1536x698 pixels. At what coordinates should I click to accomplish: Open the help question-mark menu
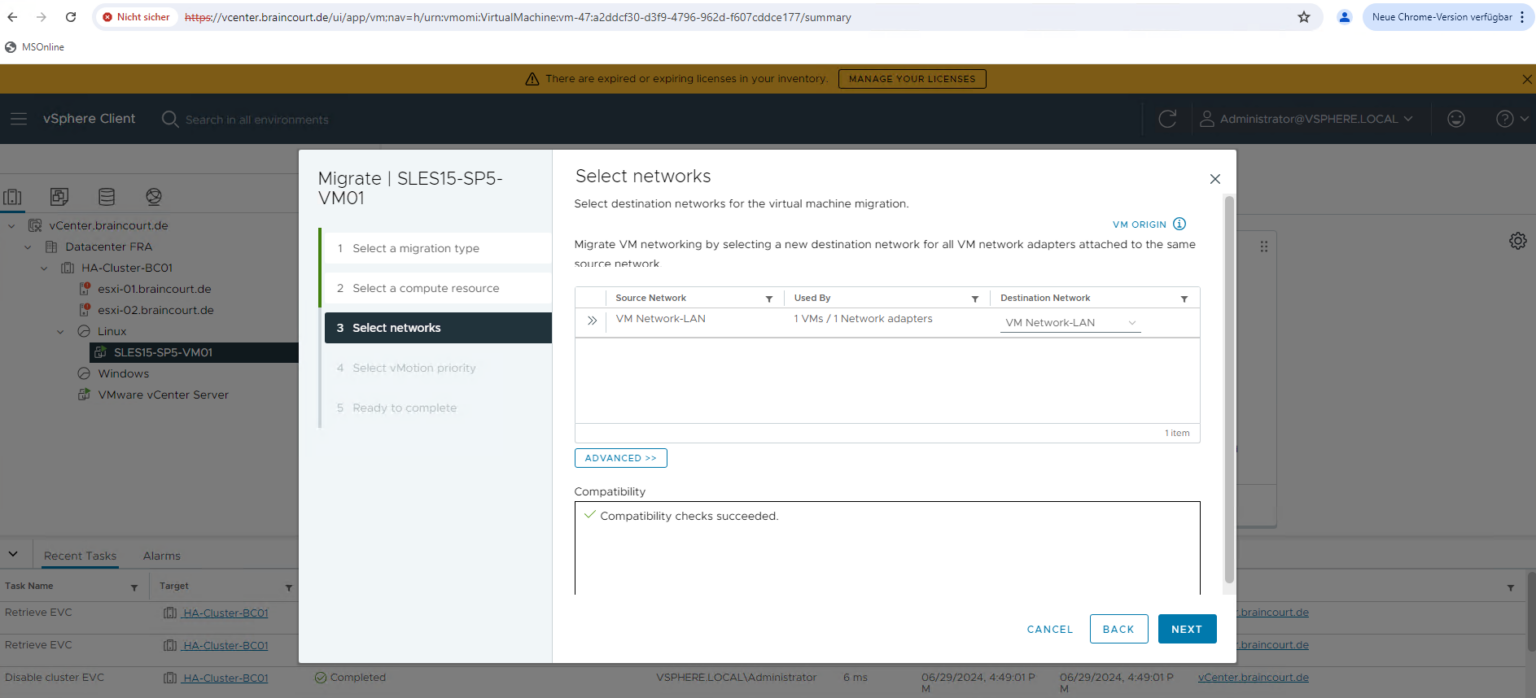pyautogui.click(x=1506, y=118)
